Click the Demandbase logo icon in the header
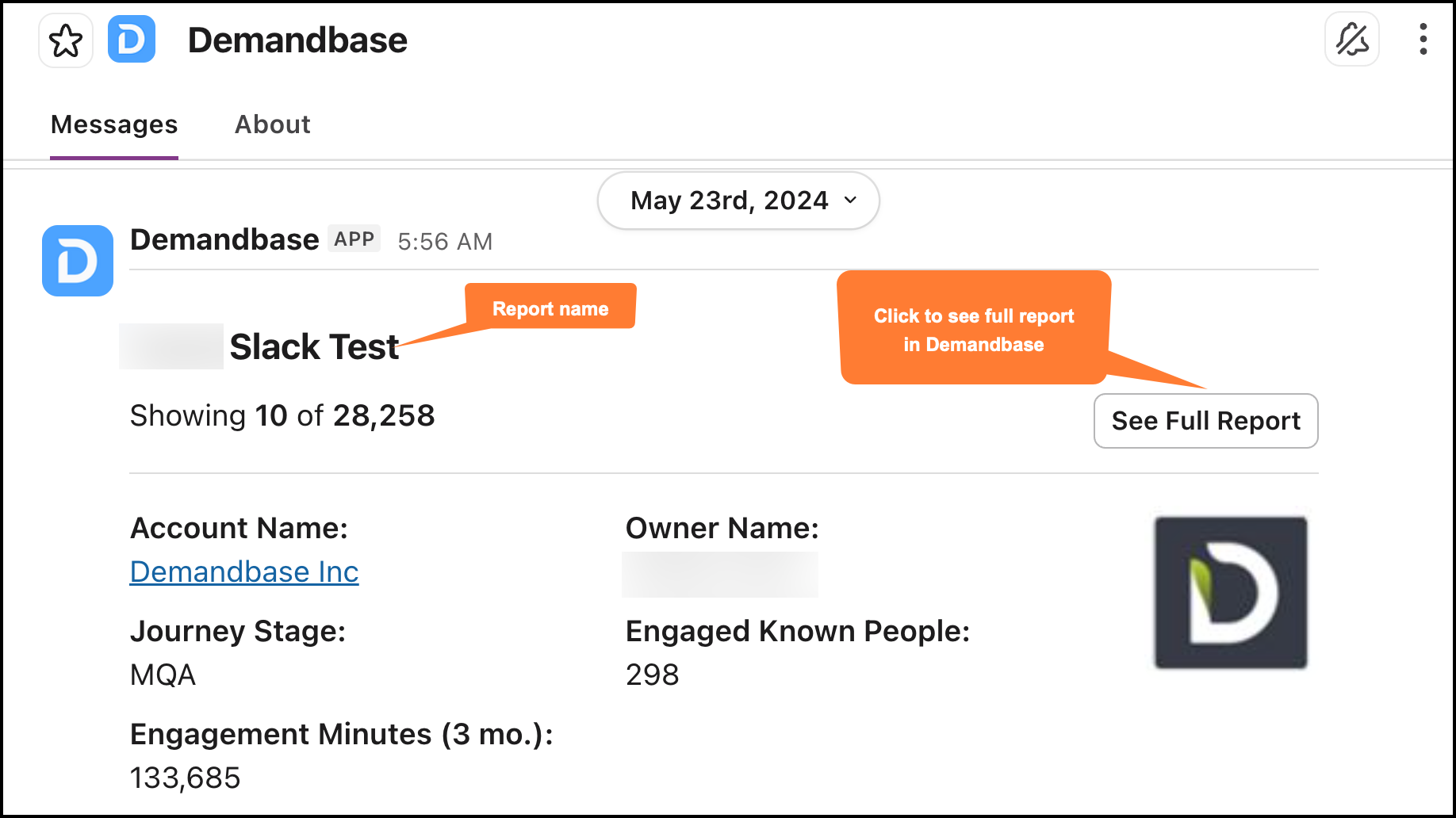The height and width of the screenshot is (818, 1456). tap(132, 40)
